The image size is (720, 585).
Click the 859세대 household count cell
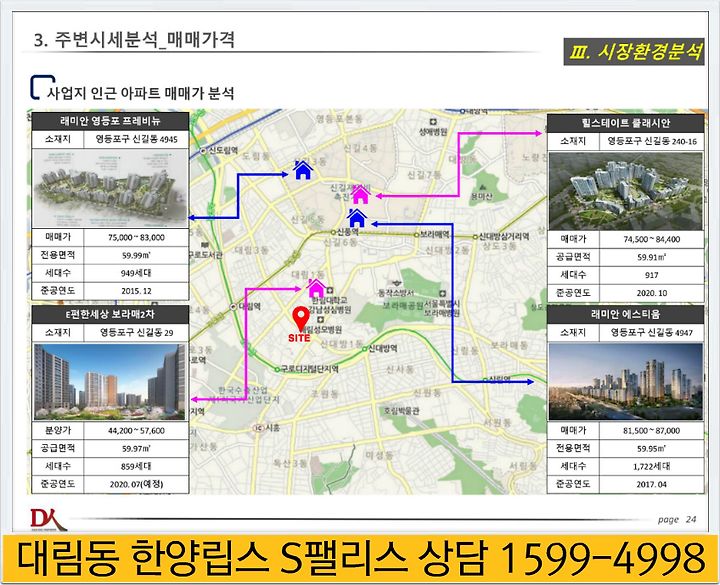(136, 466)
